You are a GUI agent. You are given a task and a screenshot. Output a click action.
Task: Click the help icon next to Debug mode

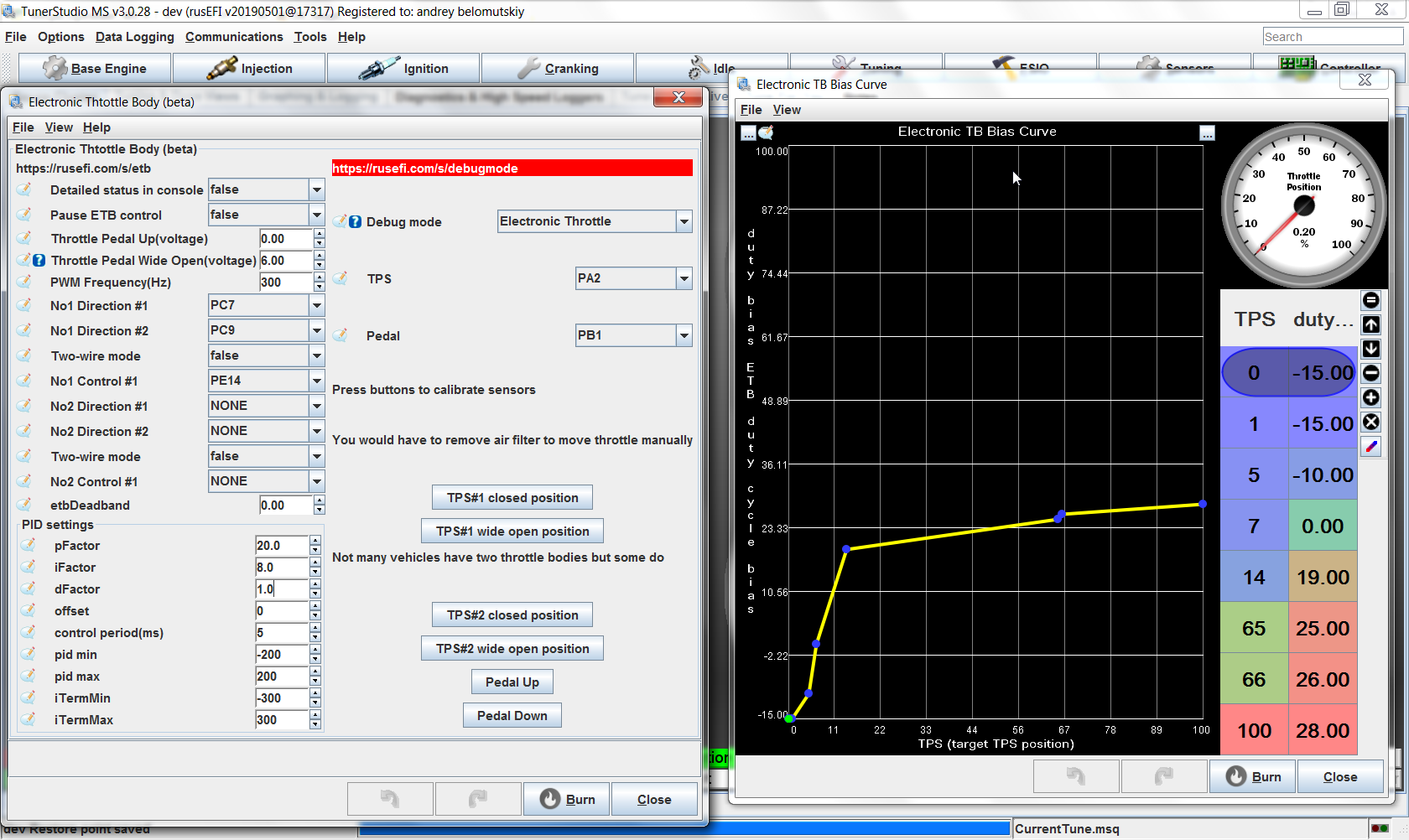[x=356, y=222]
